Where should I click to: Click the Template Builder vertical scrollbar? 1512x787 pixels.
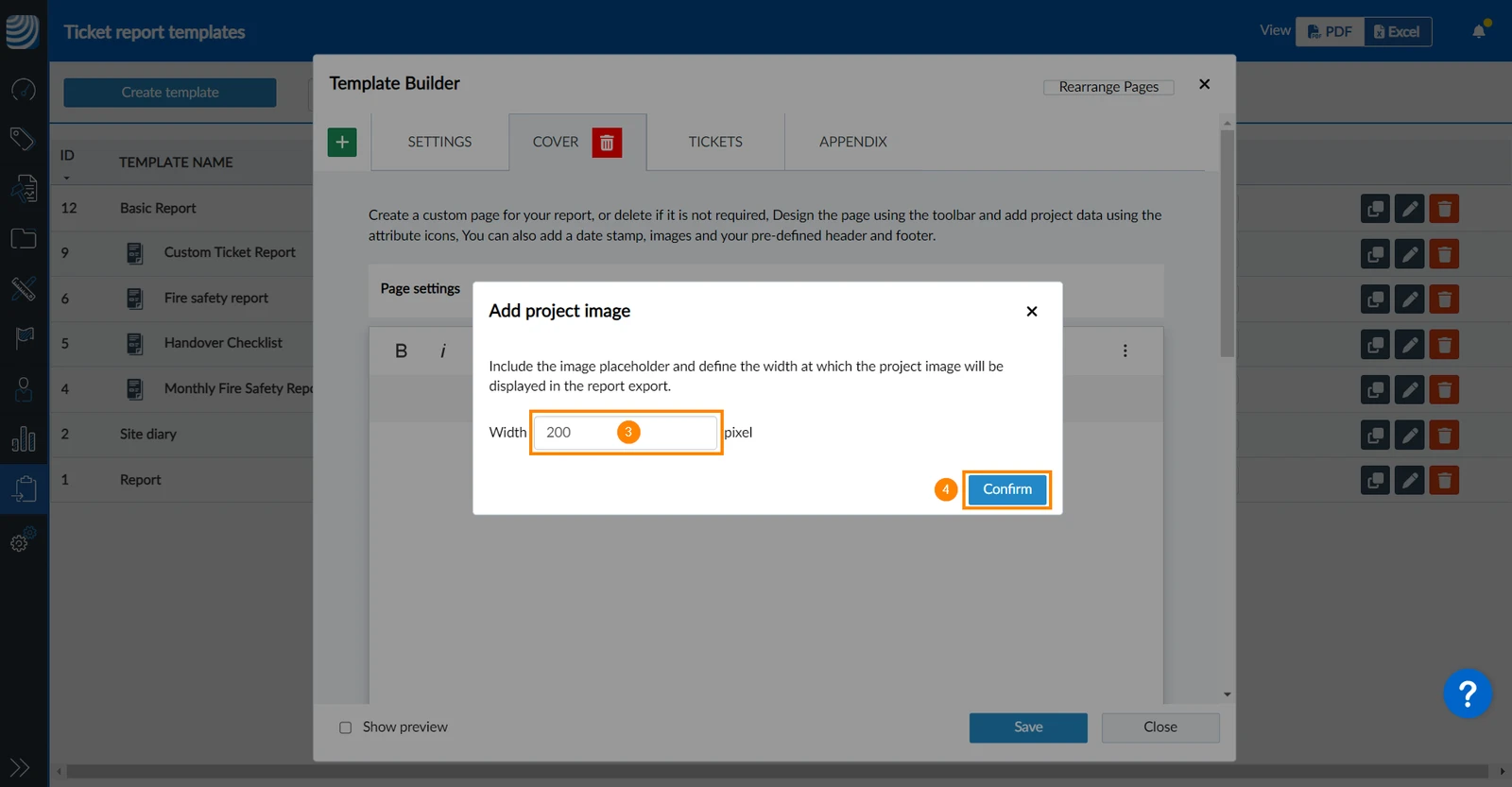pos(1227,244)
